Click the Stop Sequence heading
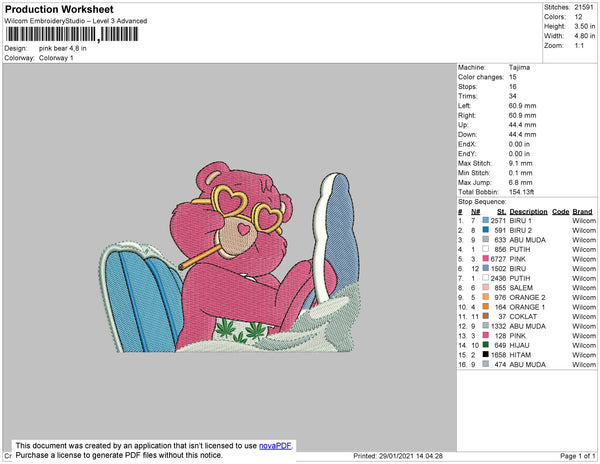This screenshot has height=464, width=600. coord(482,202)
